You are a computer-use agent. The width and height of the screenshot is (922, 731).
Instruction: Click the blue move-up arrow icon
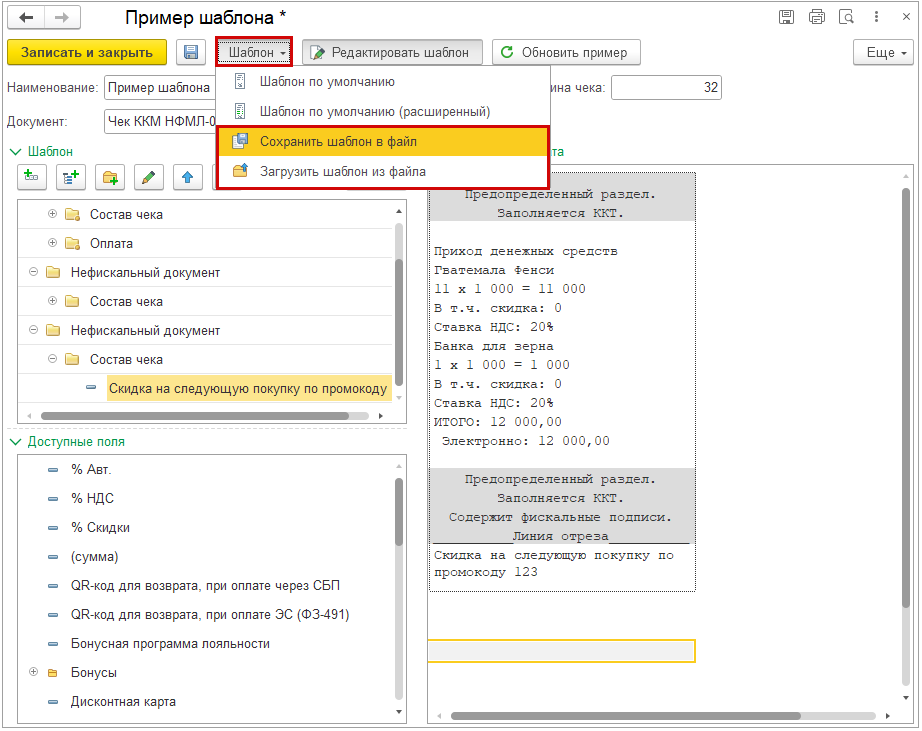pyautogui.click(x=188, y=176)
